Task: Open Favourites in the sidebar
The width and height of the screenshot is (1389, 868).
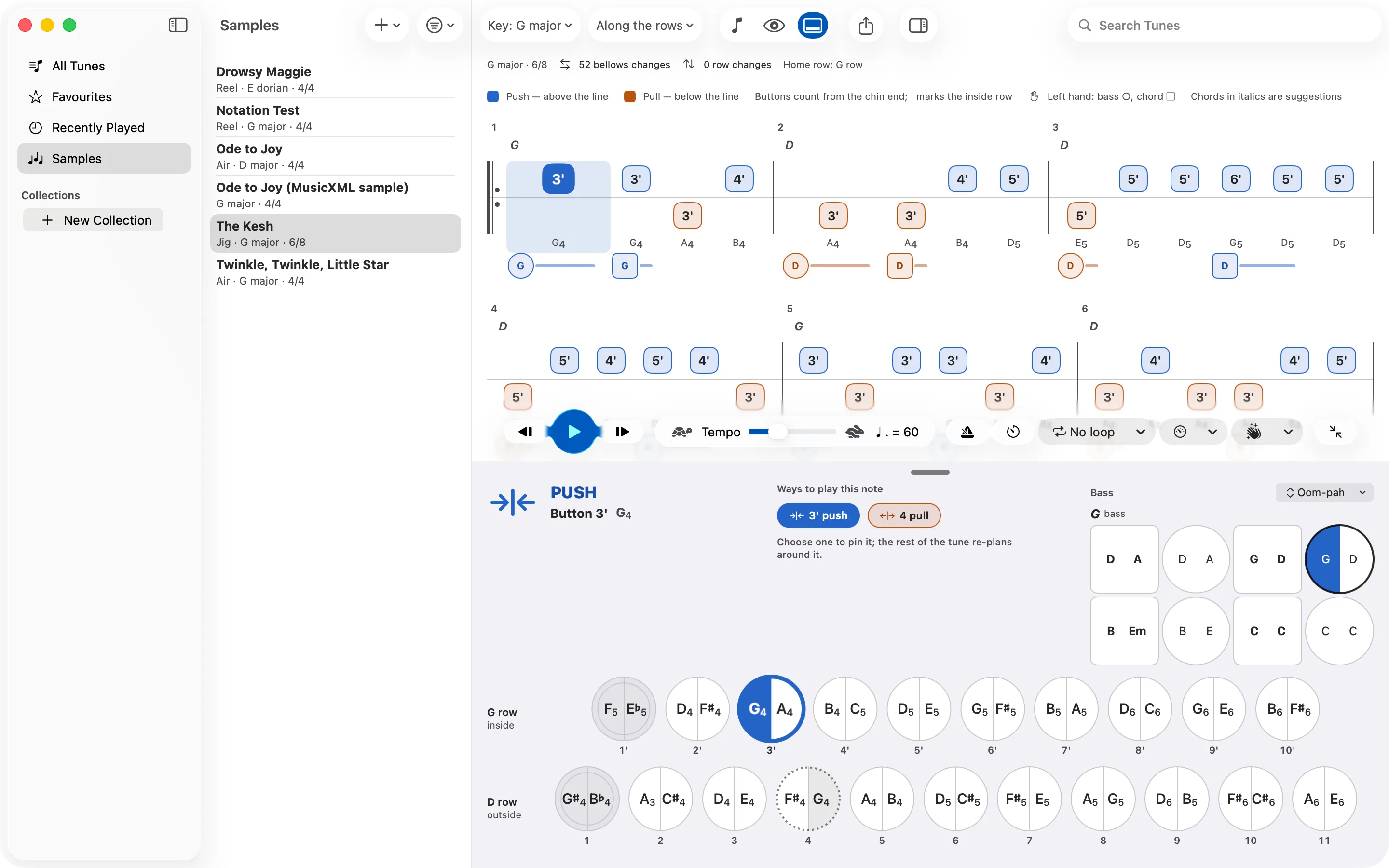Action: point(103,97)
